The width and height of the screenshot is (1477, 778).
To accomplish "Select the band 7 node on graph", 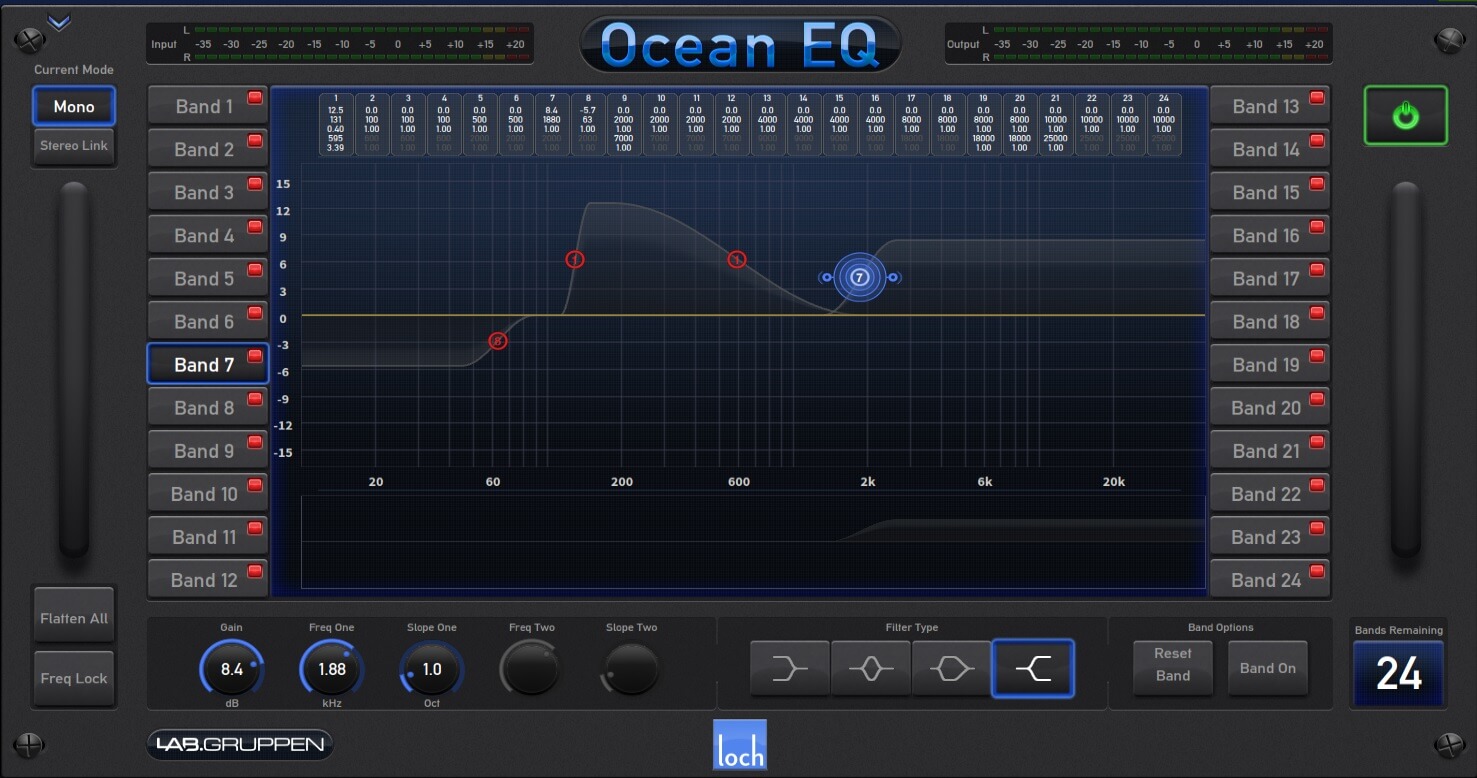I will tap(860, 277).
